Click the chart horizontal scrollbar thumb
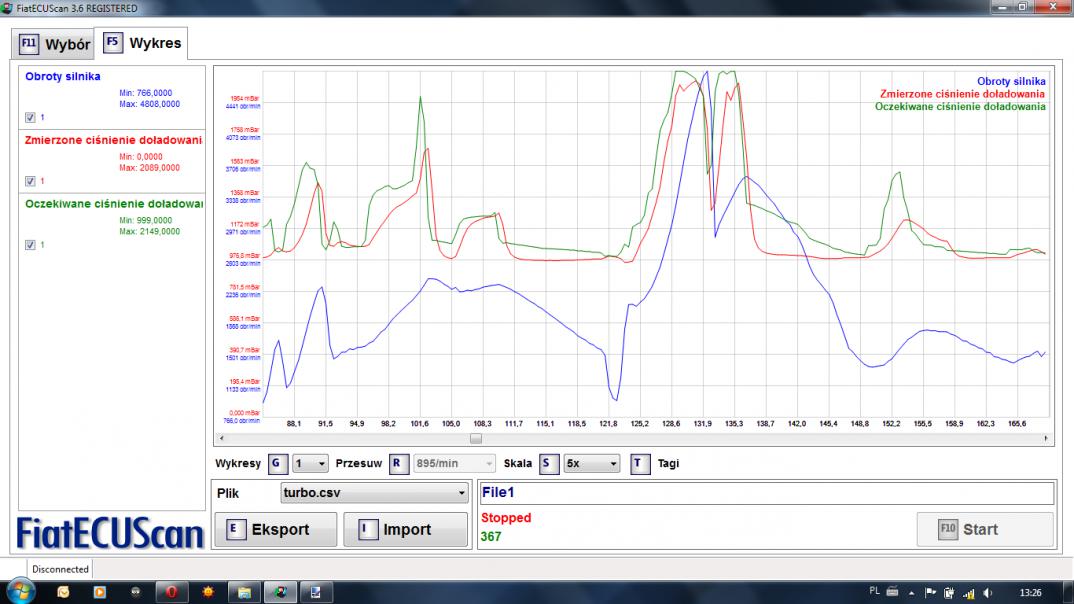The height and width of the screenshot is (604, 1074). (476, 438)
